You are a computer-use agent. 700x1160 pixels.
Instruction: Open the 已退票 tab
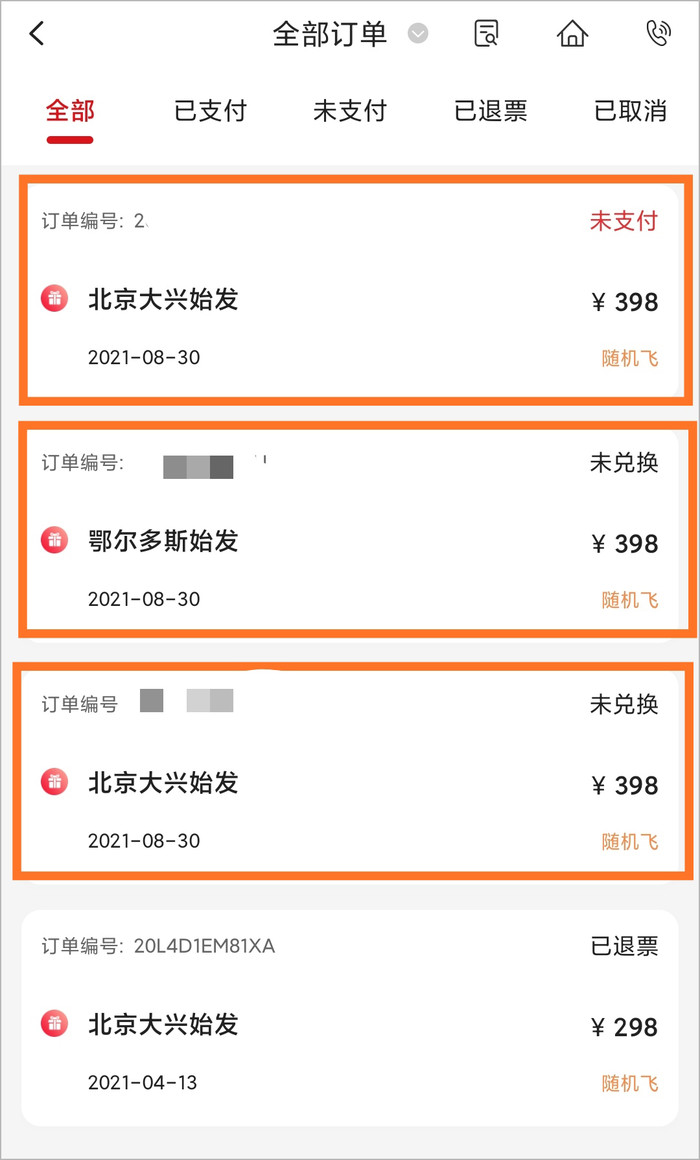(490, 111)
